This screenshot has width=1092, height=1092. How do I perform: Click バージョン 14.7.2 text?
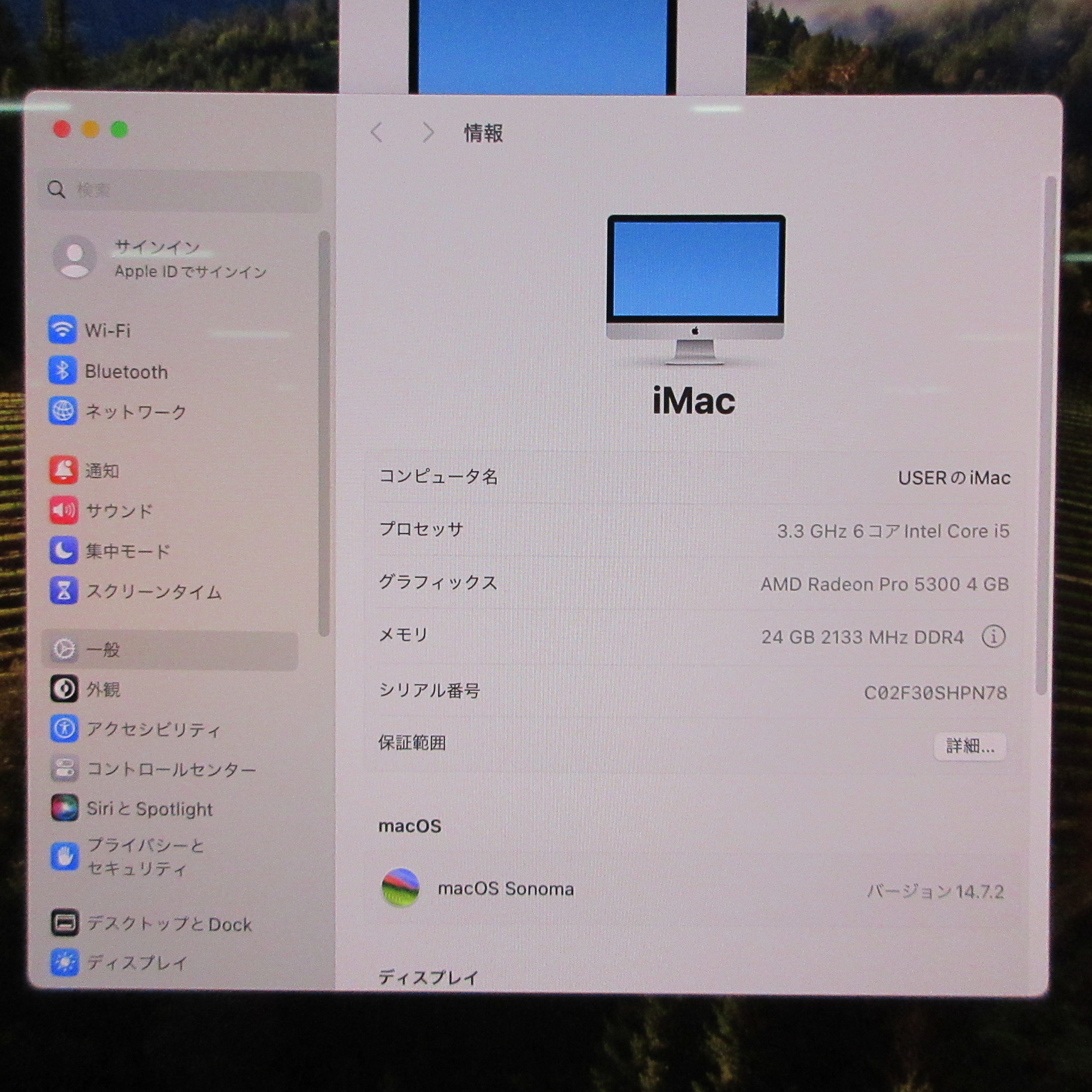[935, 891]
